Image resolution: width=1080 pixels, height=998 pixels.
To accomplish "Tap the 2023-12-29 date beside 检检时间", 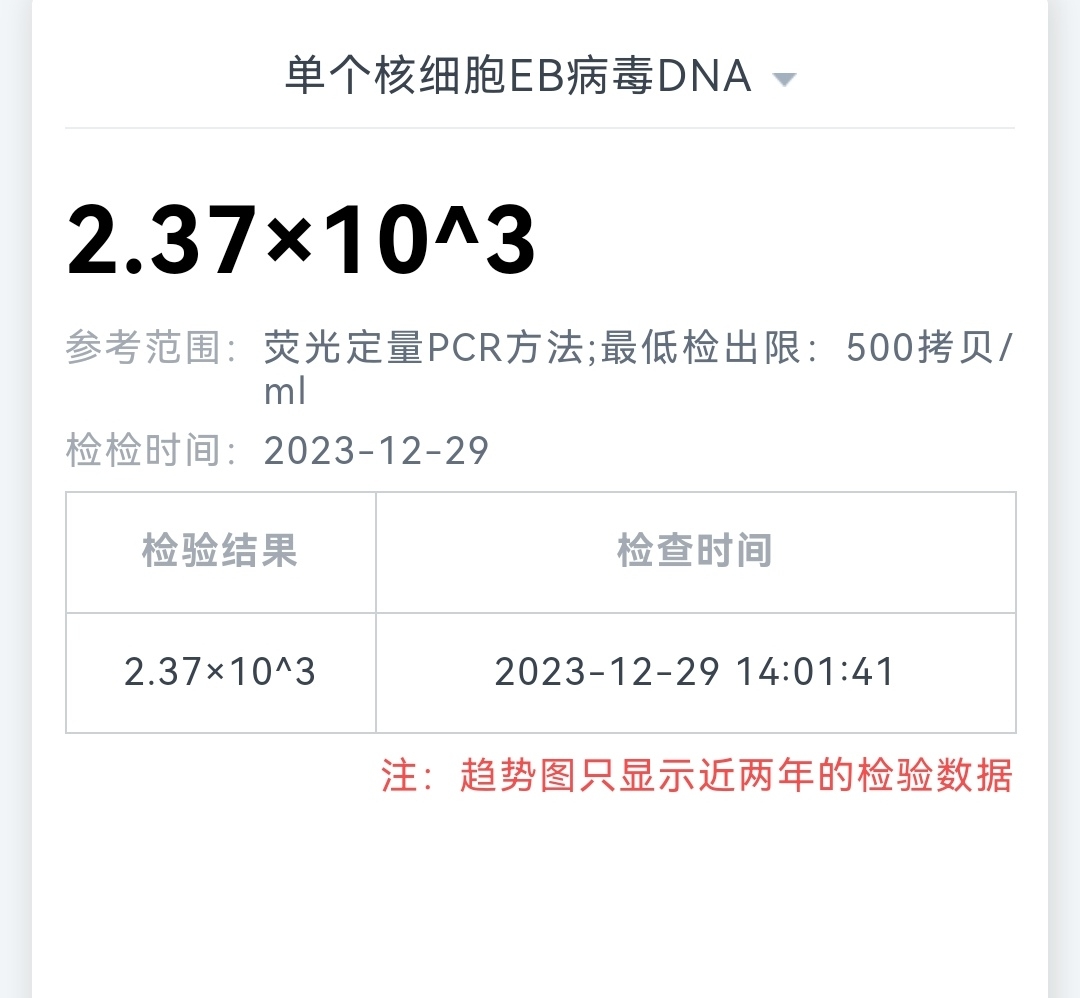I will pyautogui.click(x=376, y=451).
